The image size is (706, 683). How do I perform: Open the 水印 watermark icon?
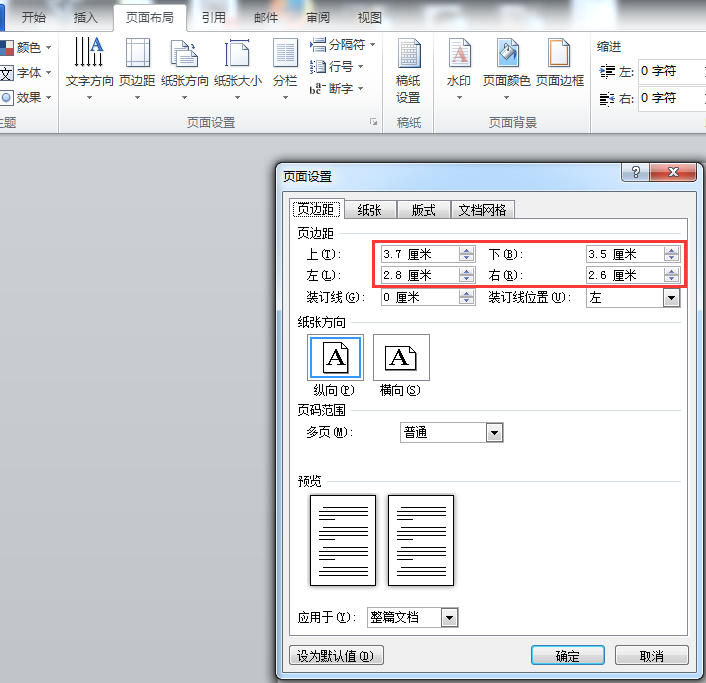(459, 68)
